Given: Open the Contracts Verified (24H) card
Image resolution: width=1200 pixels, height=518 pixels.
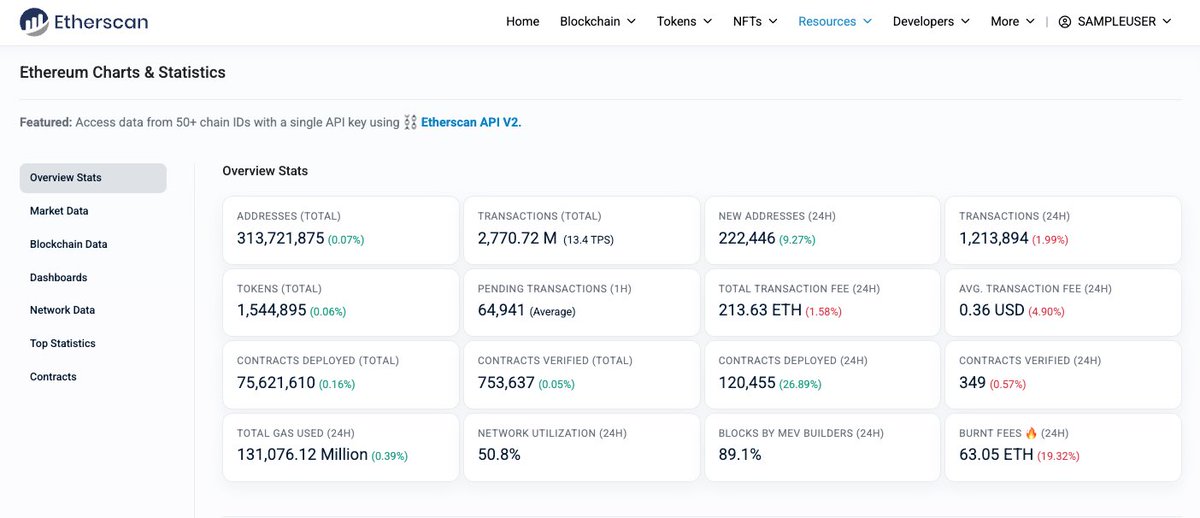Looking at the screenshot, I should (1063, 375).
